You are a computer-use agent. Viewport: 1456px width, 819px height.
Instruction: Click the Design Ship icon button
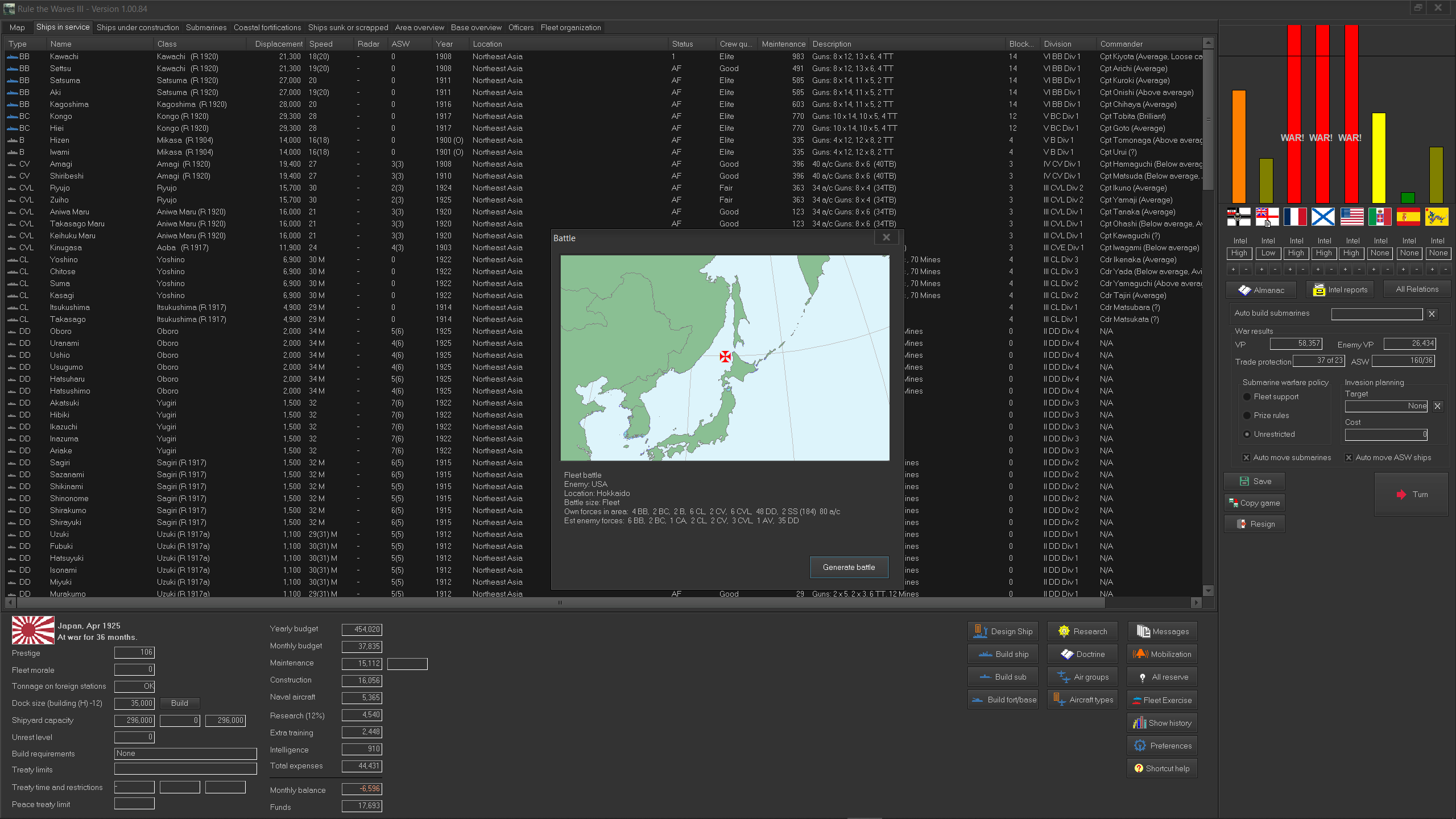pos(1003,631)
